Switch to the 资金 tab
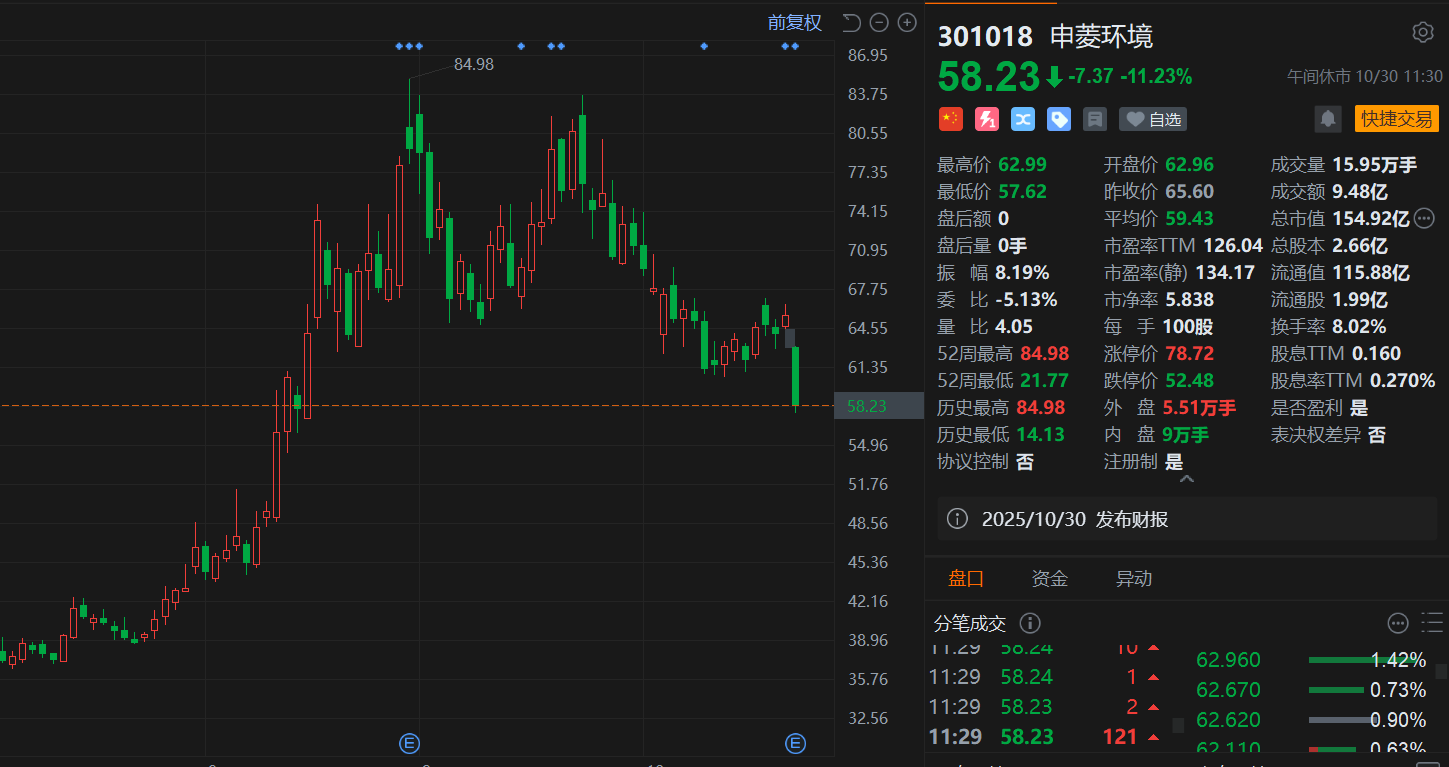Viewport: 1449px width, 767px height. 1049,578
